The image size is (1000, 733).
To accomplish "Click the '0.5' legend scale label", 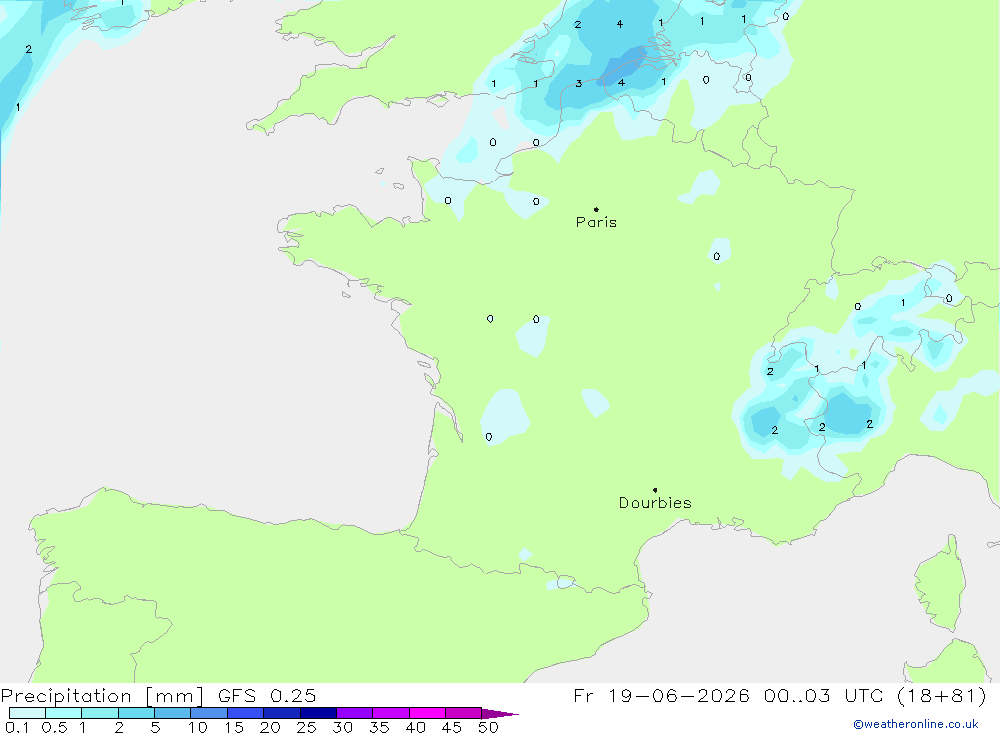I will point(54,727).
